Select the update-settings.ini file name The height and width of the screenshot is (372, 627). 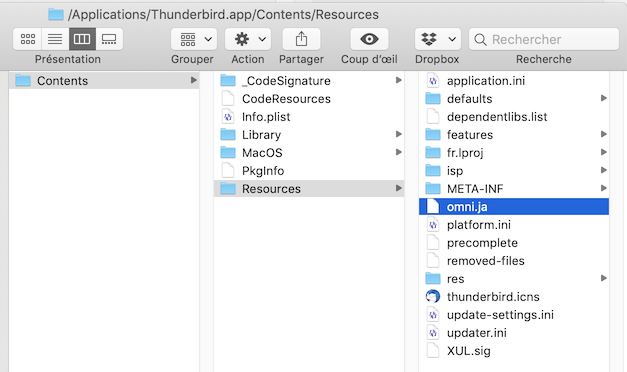[x=500, y=315]
